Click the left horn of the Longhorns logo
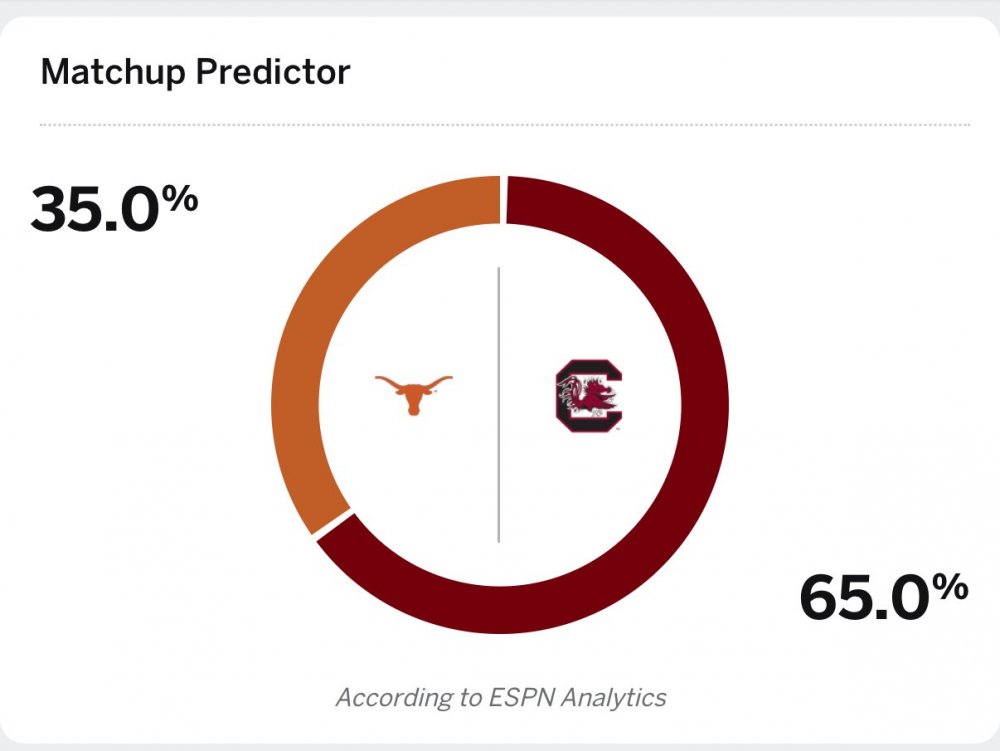 coord(385,381)
